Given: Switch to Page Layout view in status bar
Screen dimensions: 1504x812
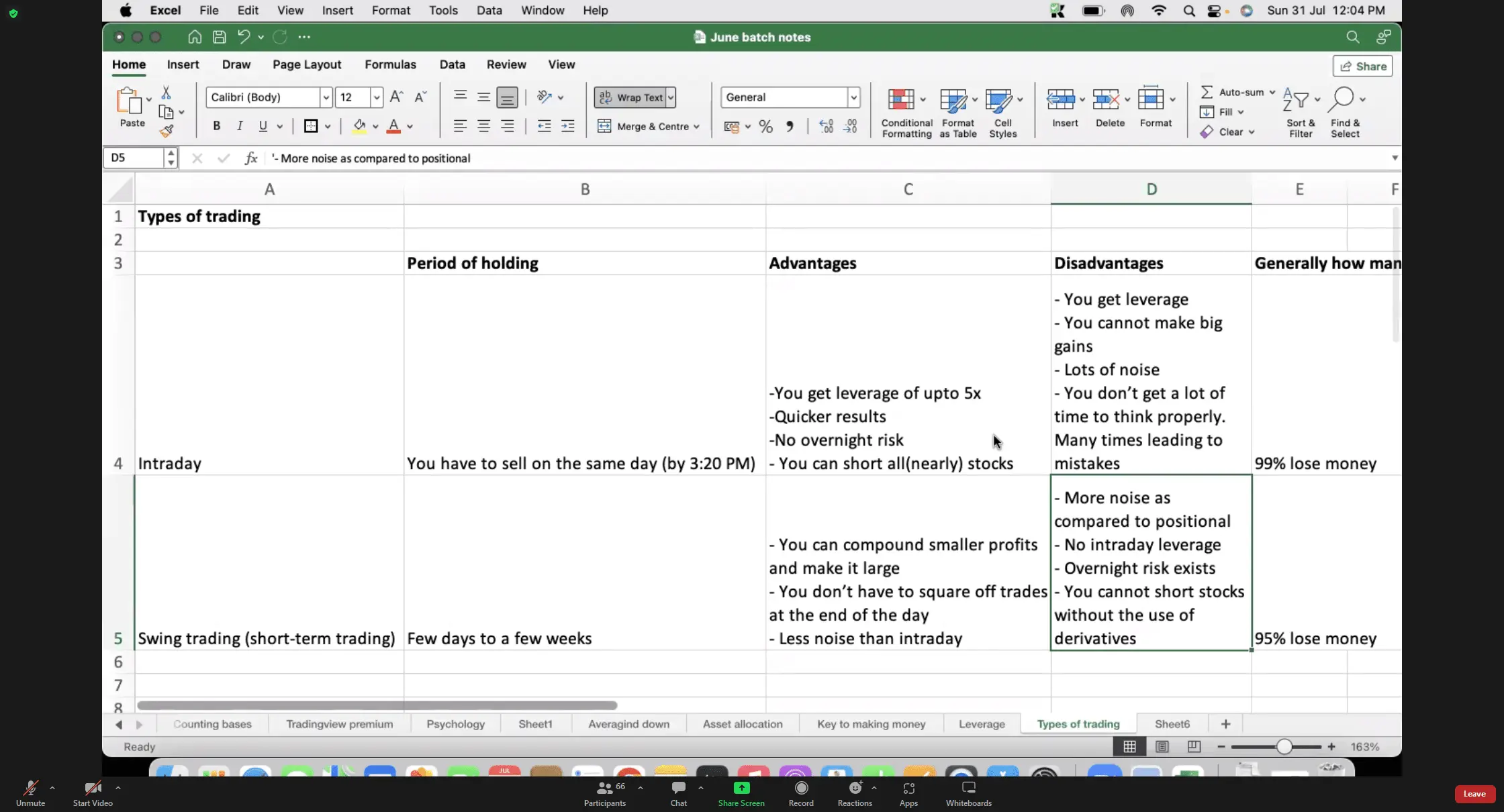Looking at the screenshot, I should [x=1162, y=746].
